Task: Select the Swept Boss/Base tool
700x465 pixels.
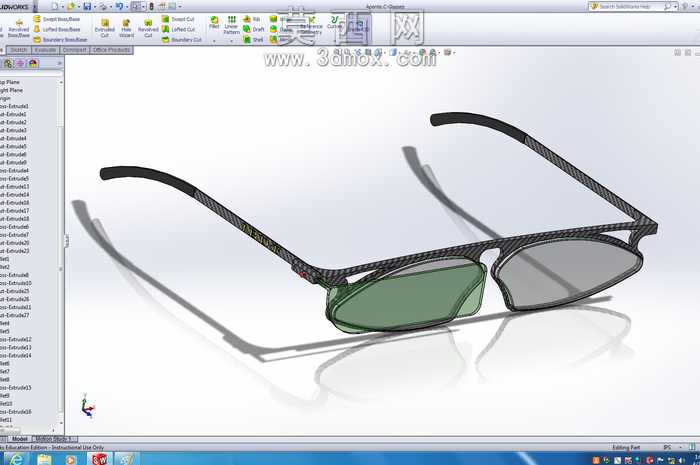Action: click(x=57, y=19)
